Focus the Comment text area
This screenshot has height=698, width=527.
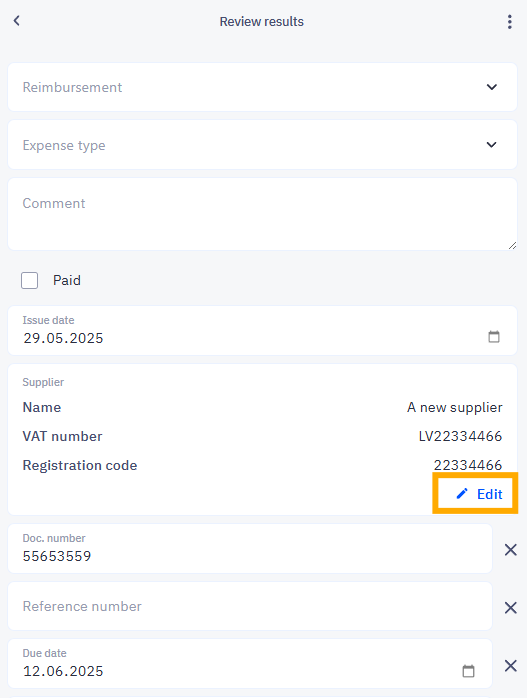[262, 214]
